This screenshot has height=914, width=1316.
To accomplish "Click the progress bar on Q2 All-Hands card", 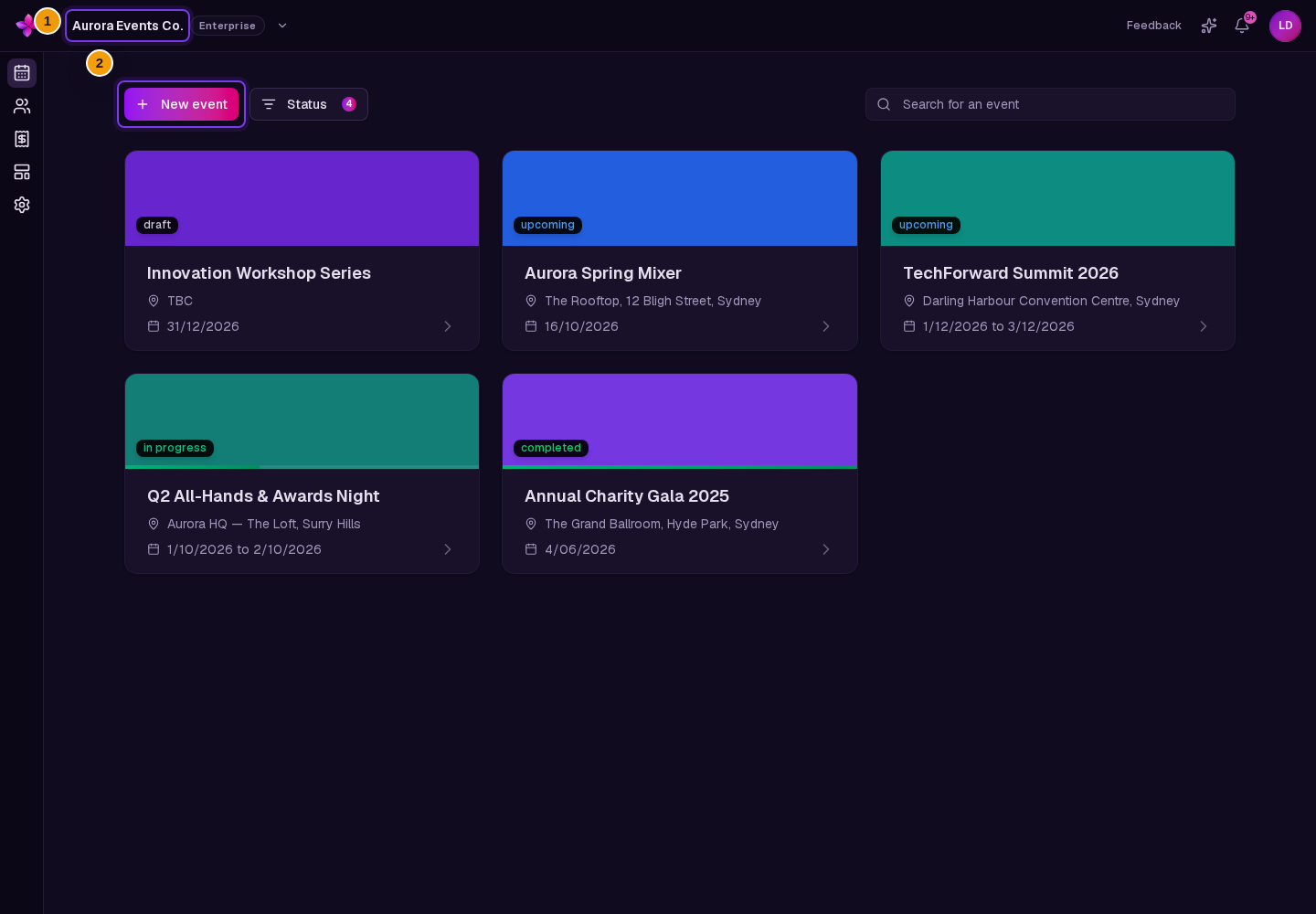I will (x=302, y=467).
